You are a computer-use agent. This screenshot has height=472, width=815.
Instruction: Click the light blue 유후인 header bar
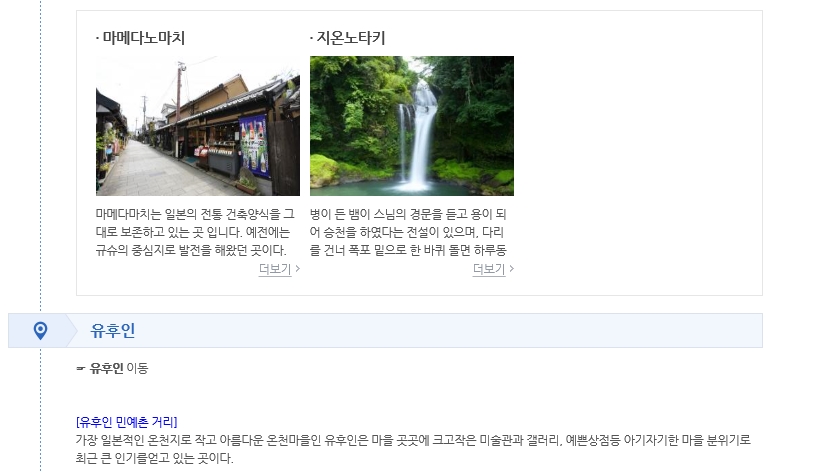pyautogui.click(x=385, y=331)
